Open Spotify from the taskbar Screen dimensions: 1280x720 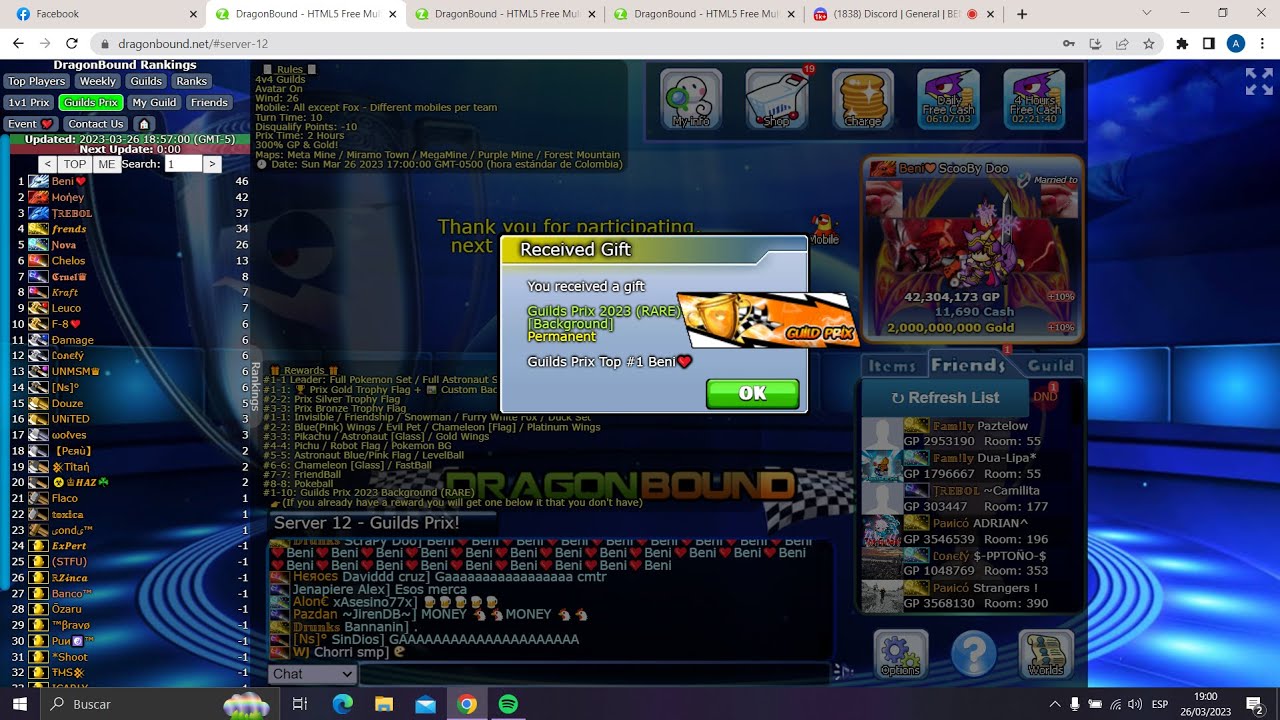(508, 704)
